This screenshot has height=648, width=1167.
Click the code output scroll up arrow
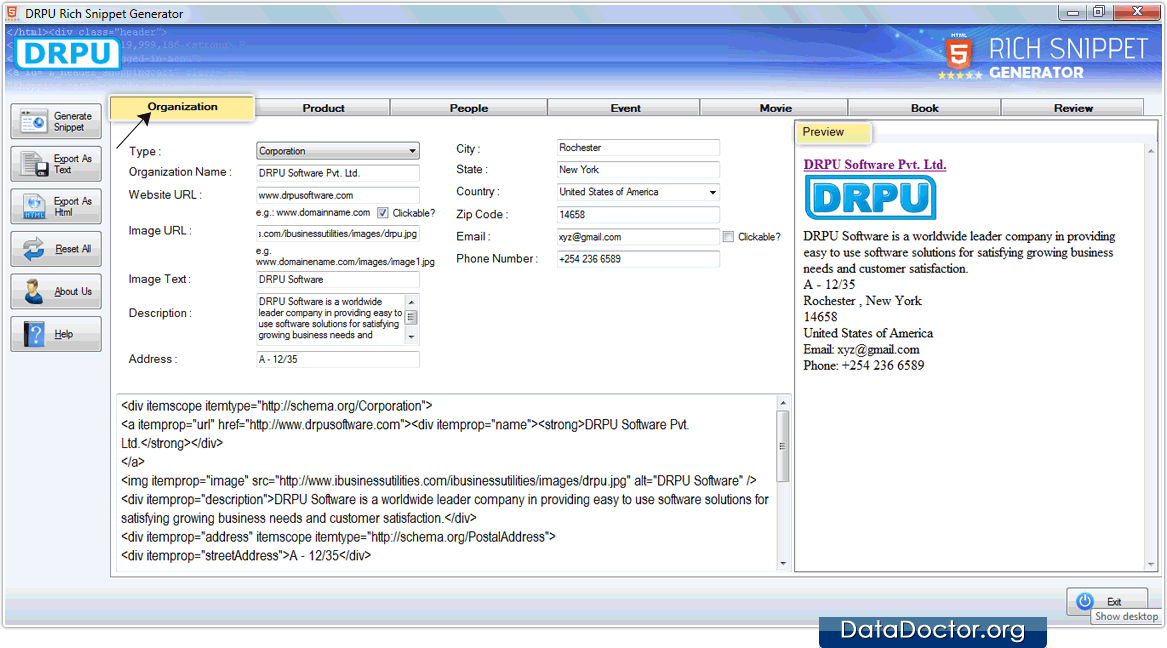[x=782, y=403]
